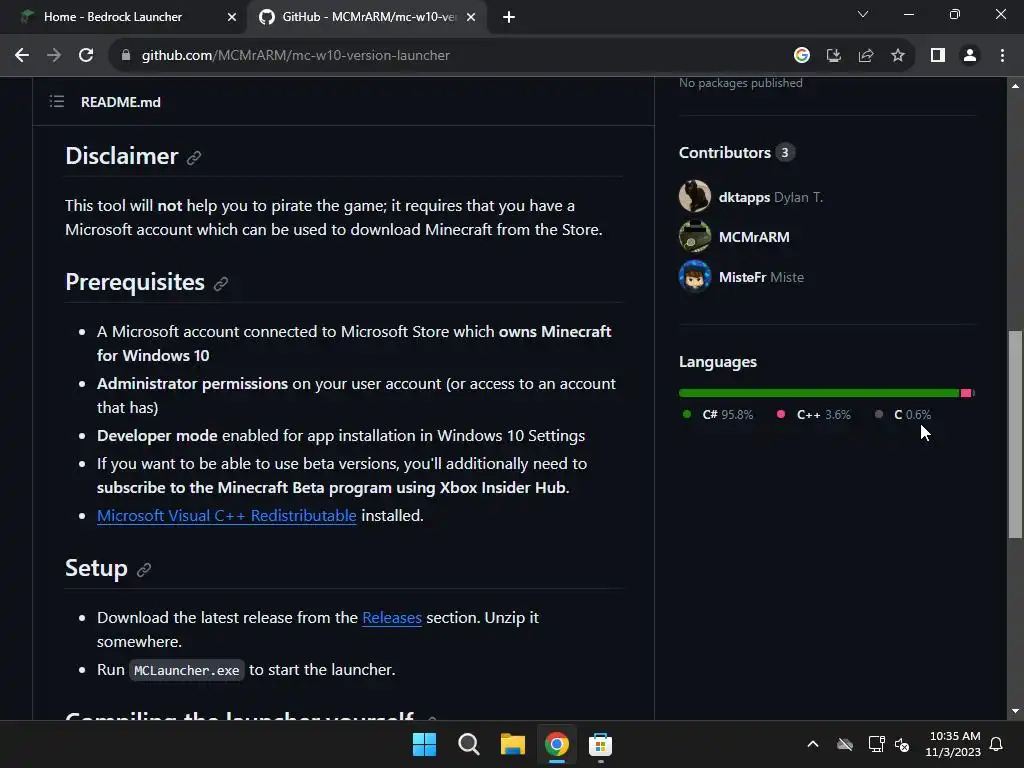Open dktapps contributor profile name
Viewport: 1024px width, 768px height.
(x=744, y=197)
